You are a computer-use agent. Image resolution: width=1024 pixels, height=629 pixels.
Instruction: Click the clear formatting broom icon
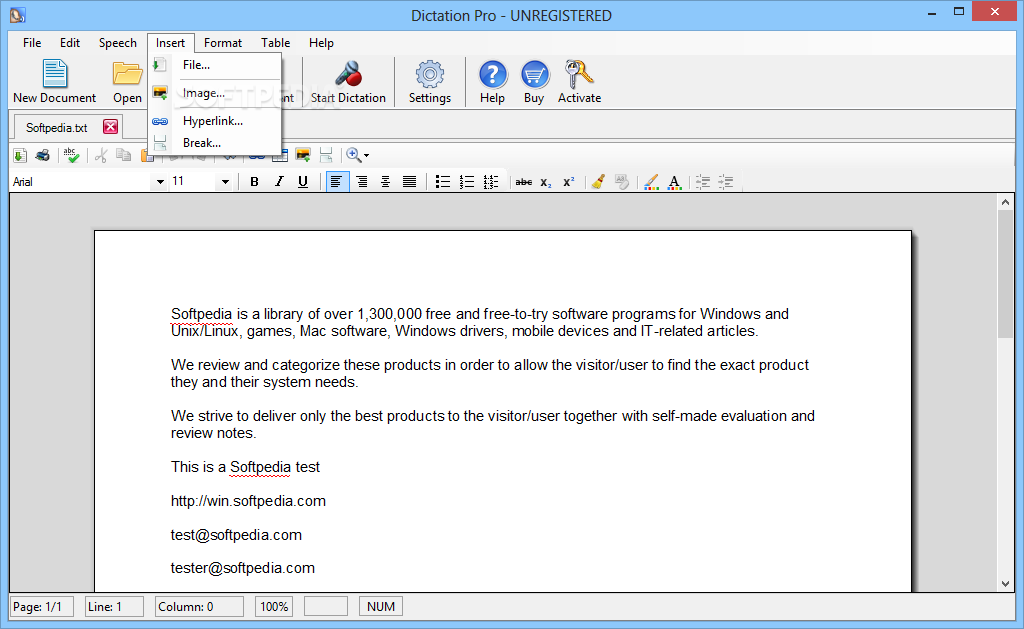[598, 182]
